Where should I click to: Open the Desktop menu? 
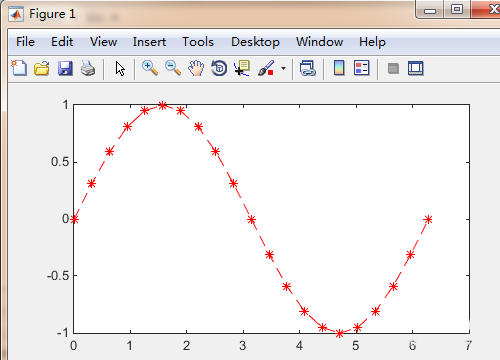point(255,42)
